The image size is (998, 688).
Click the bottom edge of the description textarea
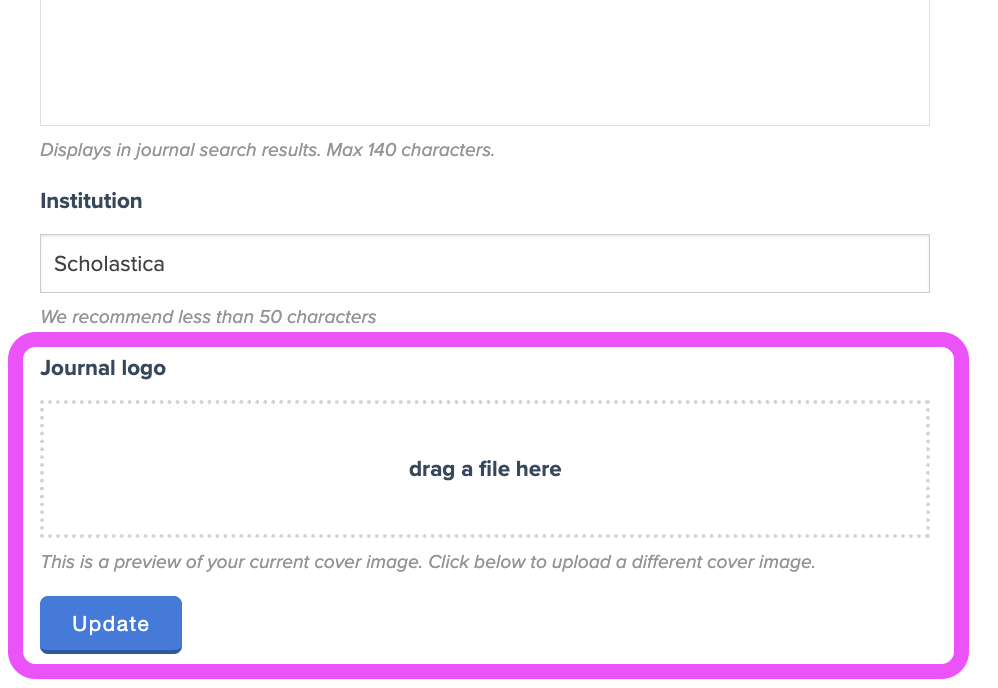point(485,125)
